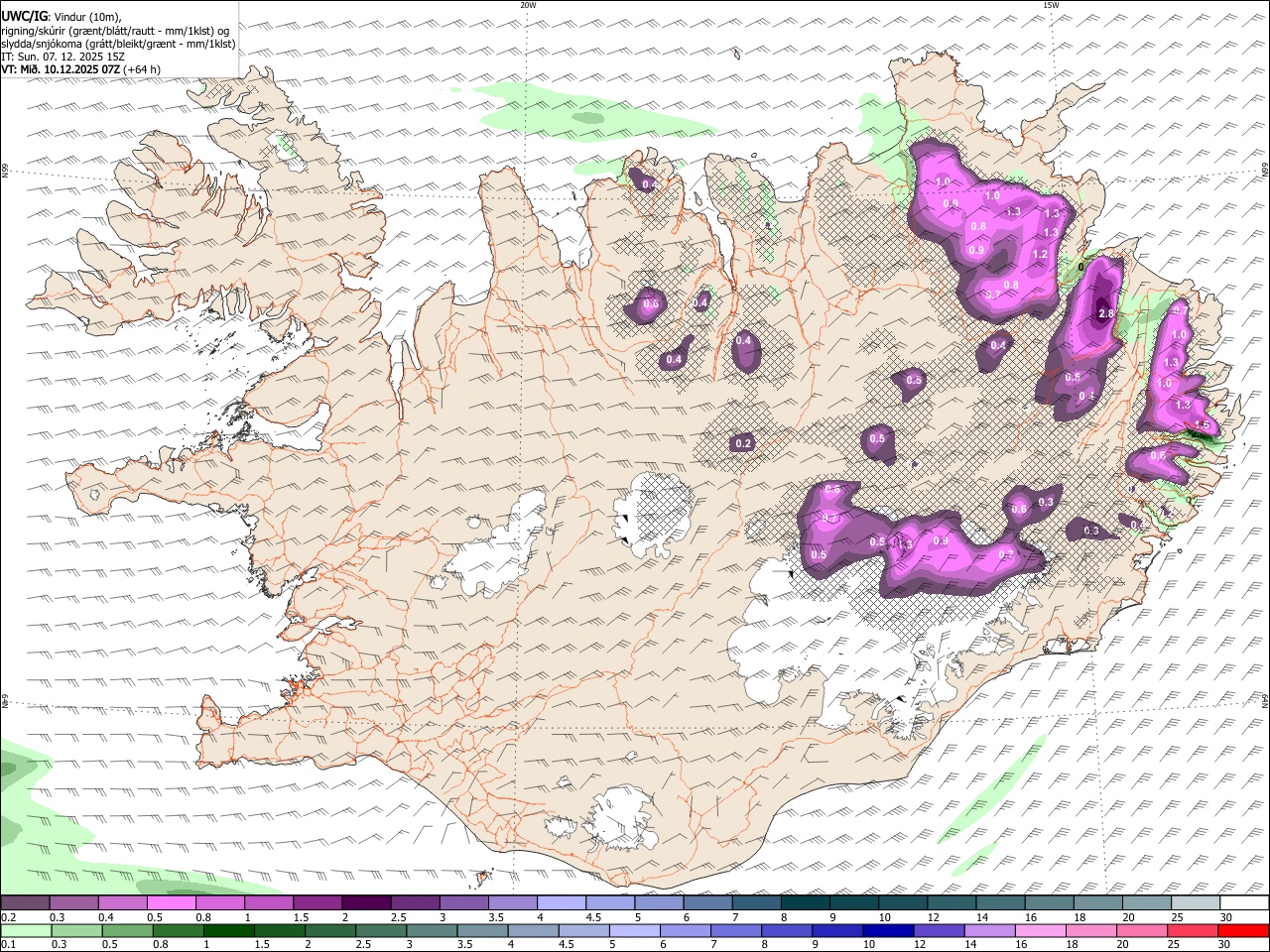Select the 'IT: Sun. 07. 12. 2025 15Z' line
Screen dimensions: 1270x952
point(63,57)
